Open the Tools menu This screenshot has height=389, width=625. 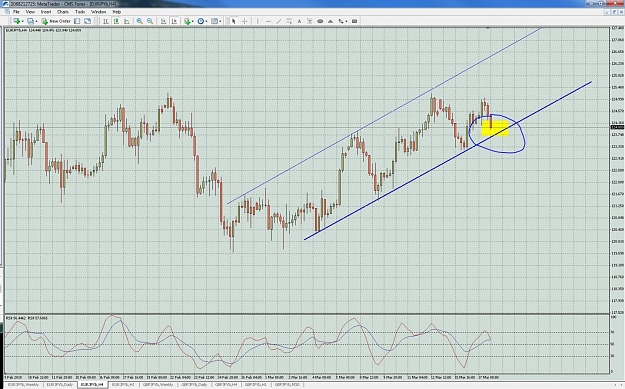(80, 12)
